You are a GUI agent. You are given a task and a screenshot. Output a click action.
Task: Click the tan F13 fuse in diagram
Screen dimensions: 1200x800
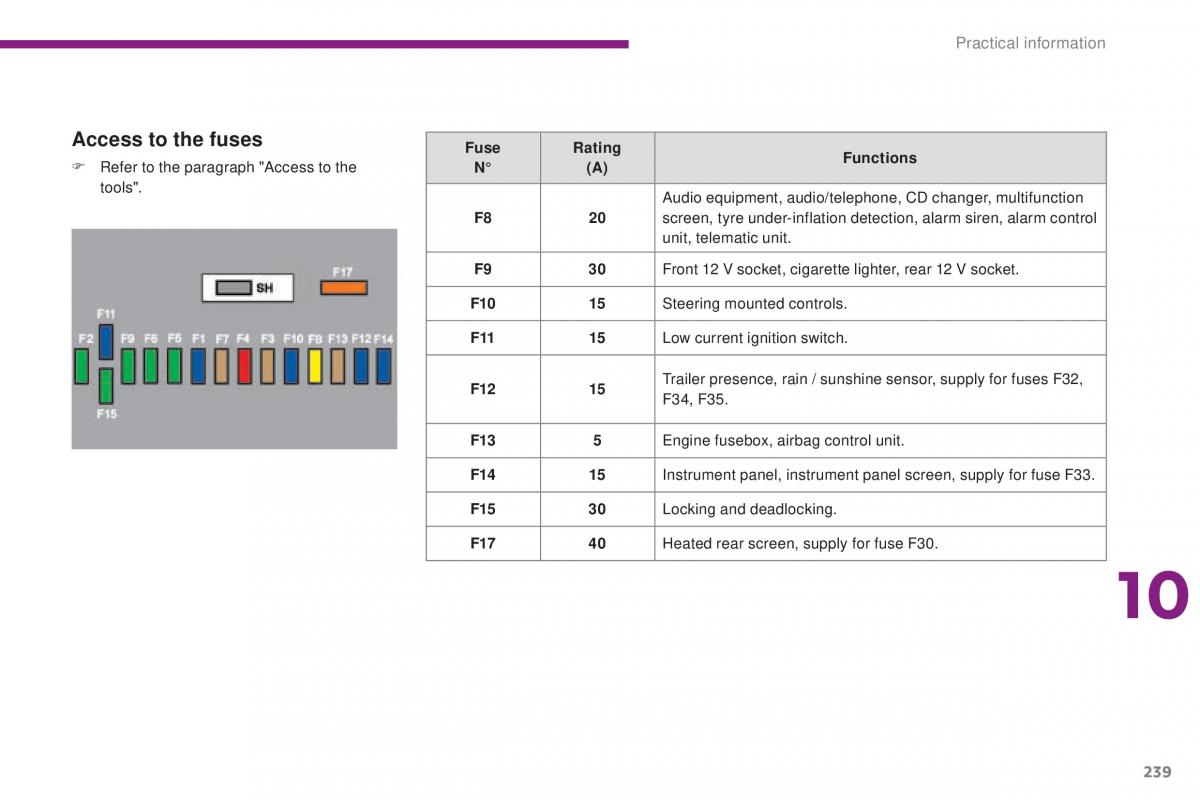click(x=338, y=366)
